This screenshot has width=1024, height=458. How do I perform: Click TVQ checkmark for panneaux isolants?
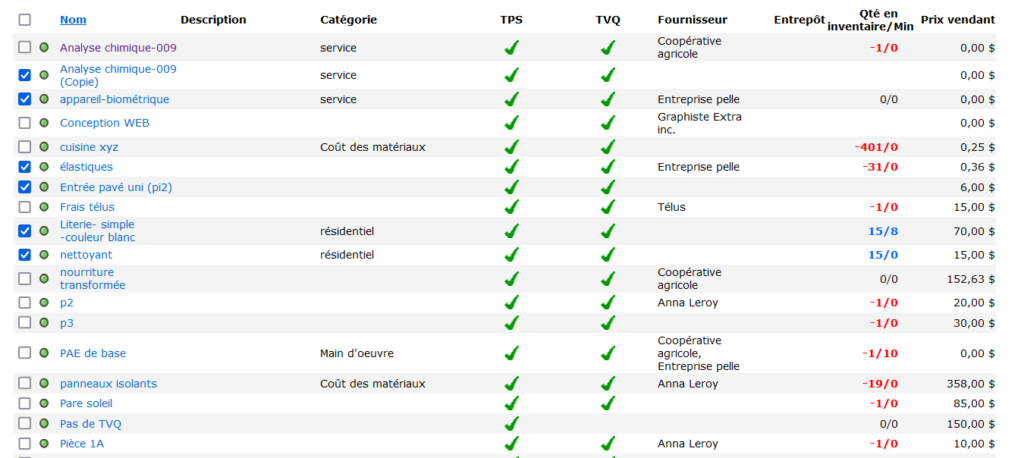[x=608, y=384]
